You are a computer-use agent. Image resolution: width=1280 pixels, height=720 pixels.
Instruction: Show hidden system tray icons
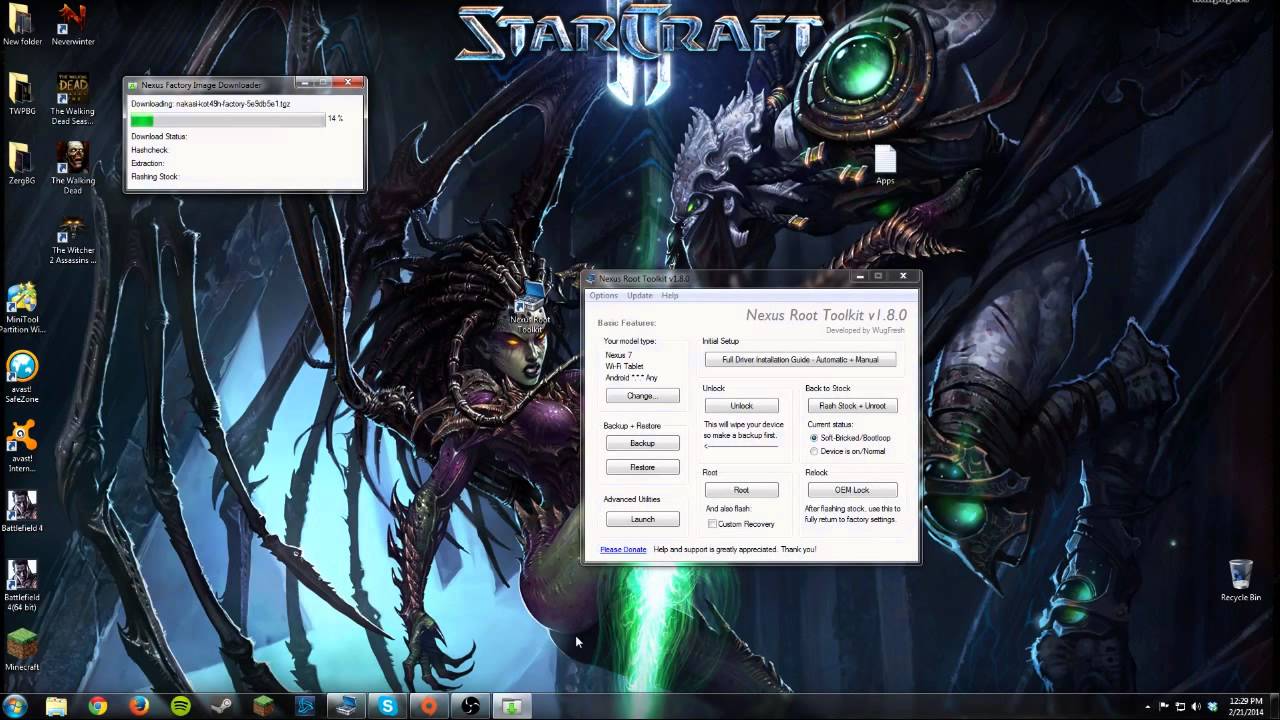pos(1148,707)
